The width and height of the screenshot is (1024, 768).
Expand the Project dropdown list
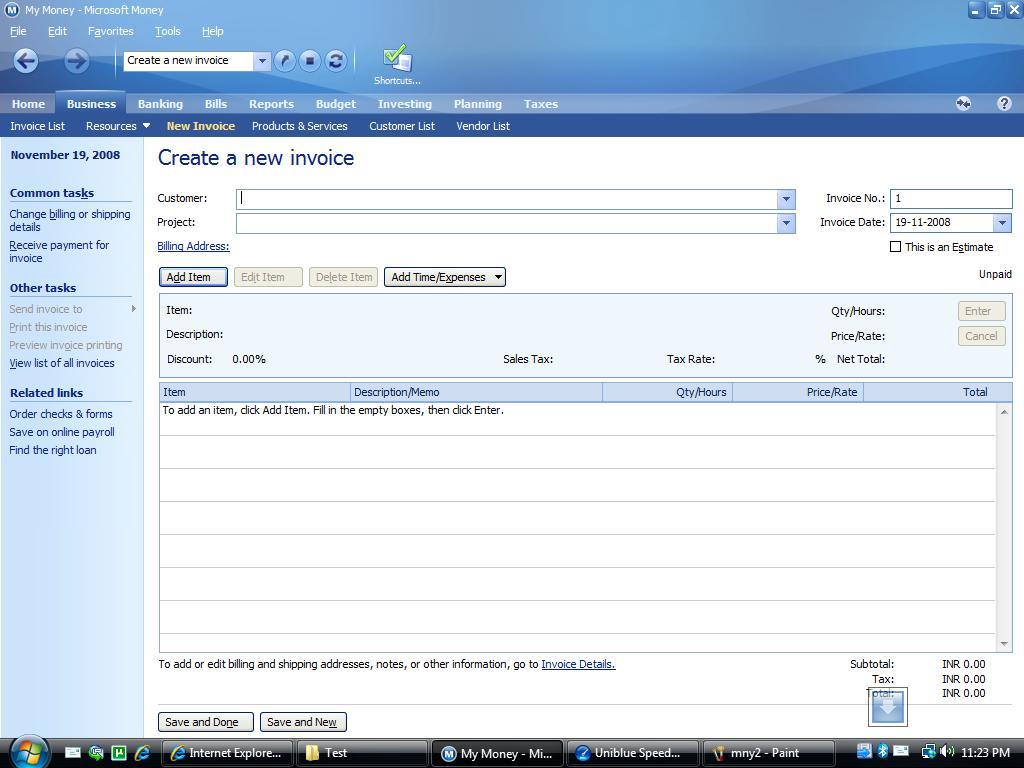pyautogui.click(x=786, y=223)
